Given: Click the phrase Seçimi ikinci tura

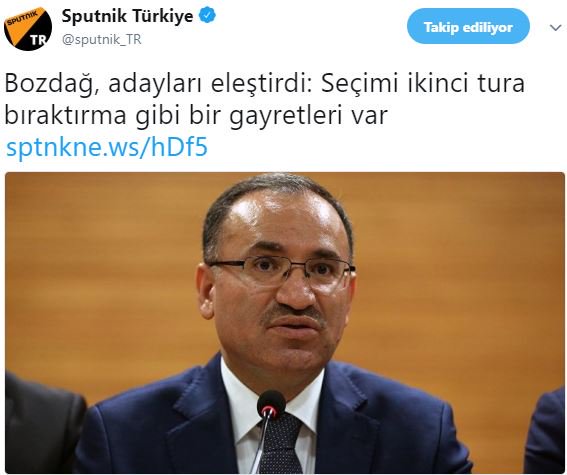Looking at the screenshot, I should point(423,83).
